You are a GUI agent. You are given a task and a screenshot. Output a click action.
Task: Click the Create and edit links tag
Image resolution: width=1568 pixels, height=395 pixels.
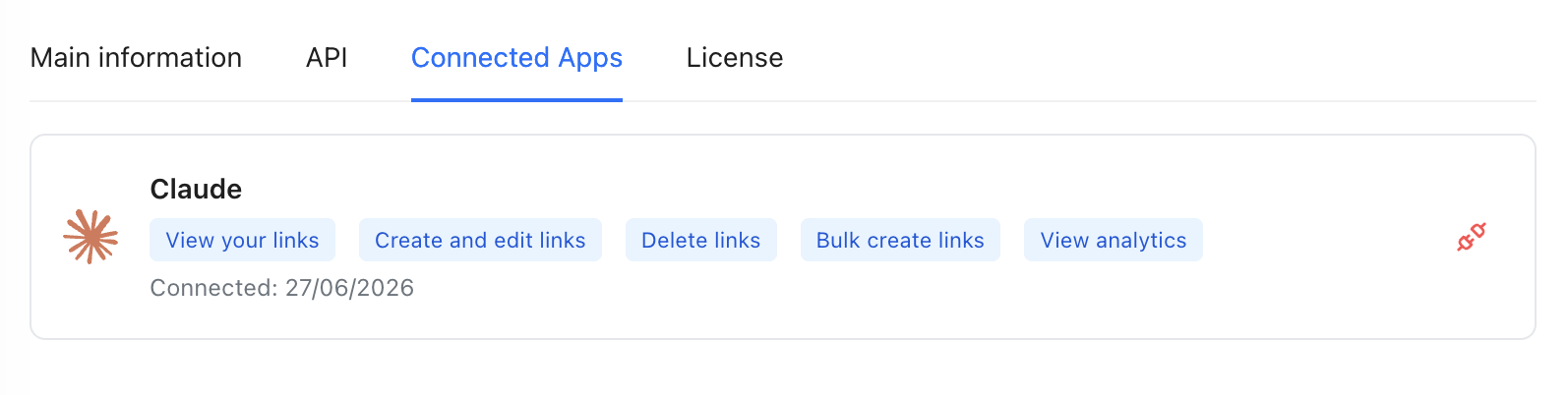(480, 240)
